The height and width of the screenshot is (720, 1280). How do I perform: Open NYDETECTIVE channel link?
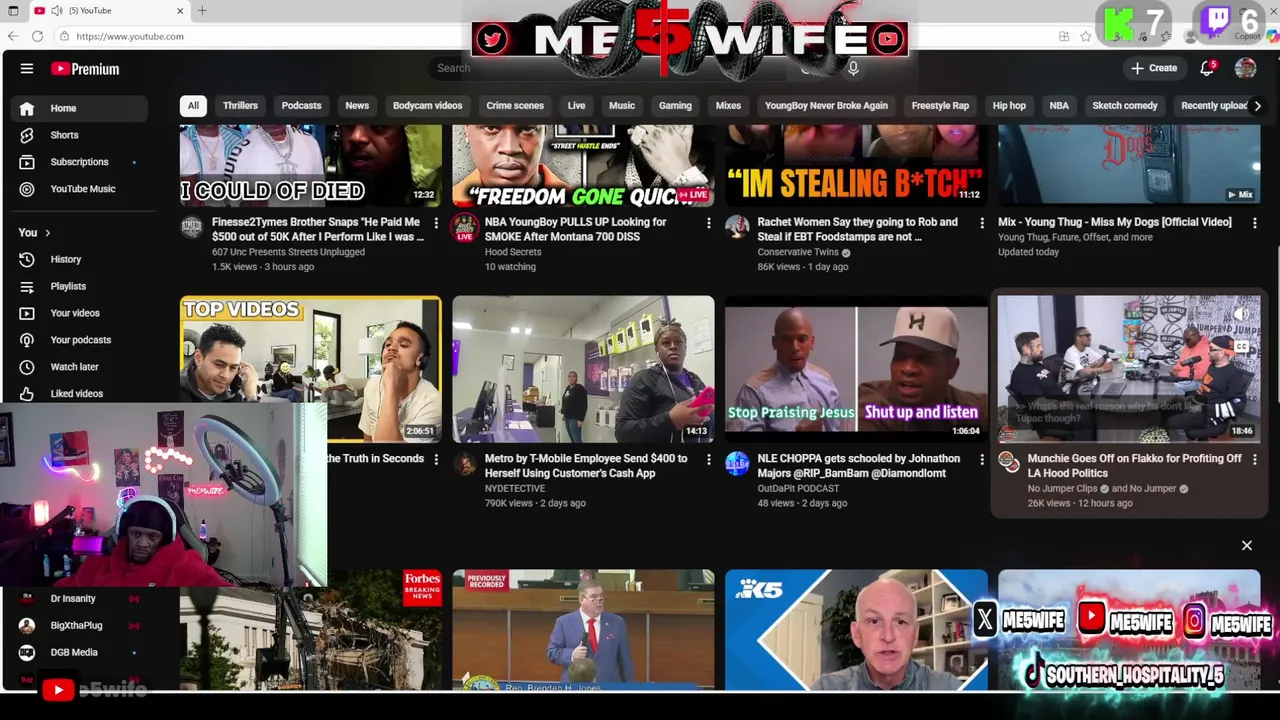pyautogui.click(x=515, y=488)
